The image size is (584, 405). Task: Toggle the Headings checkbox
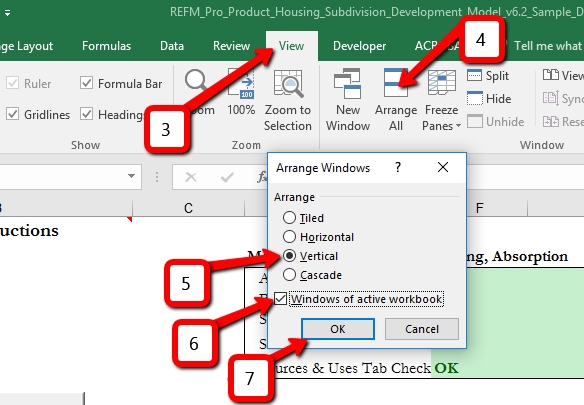87,114
